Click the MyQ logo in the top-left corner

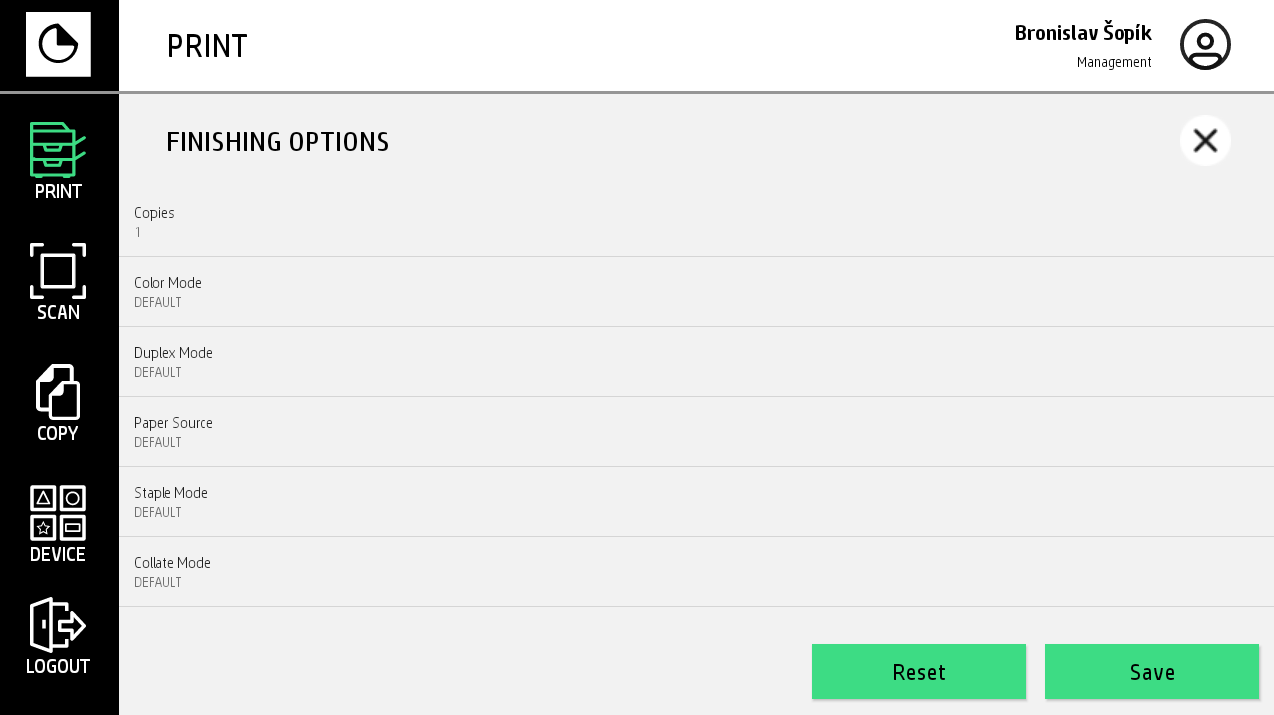[58, 44]
